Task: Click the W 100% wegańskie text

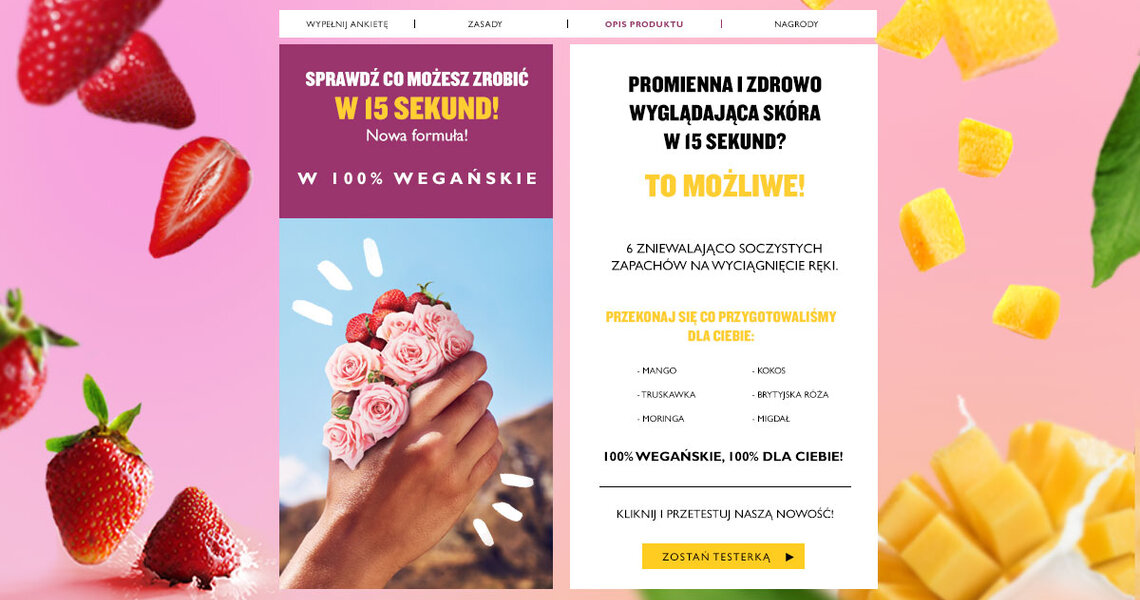Action: tap(417, 178)
